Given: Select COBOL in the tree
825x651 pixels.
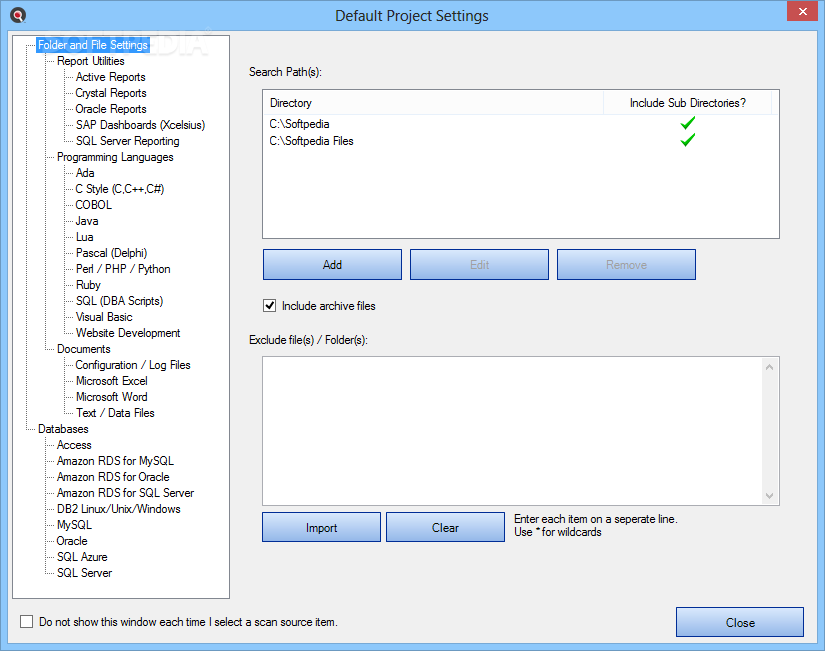Looking at the screenshot, I should (x=93, y=205).
